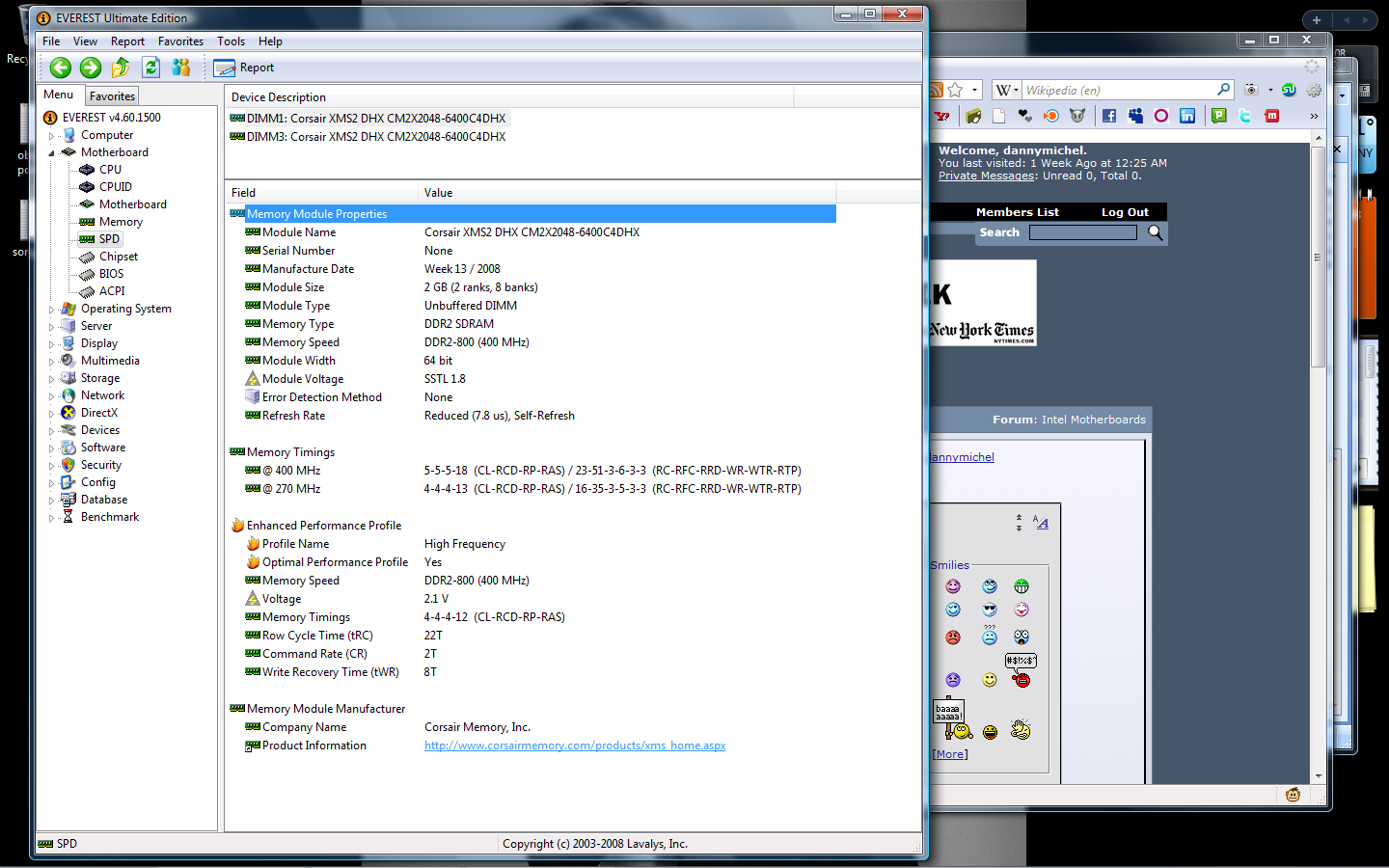
Task: Open Private Messages link in browser
Action: tap(987, 176)
